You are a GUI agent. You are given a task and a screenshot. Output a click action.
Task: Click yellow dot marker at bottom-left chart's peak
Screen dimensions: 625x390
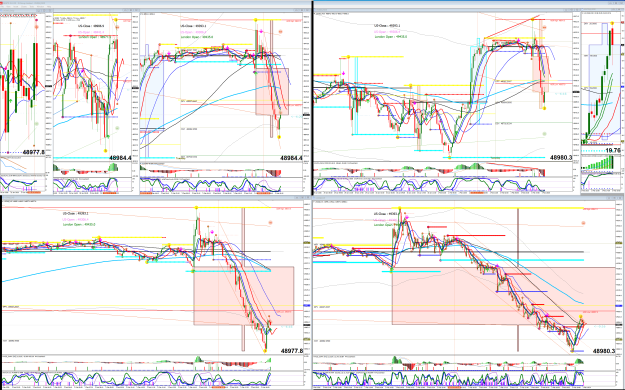pos(197,207)
